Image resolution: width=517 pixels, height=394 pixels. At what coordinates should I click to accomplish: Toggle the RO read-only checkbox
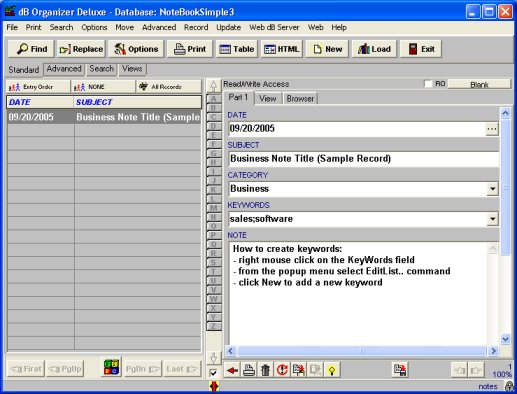428,84
